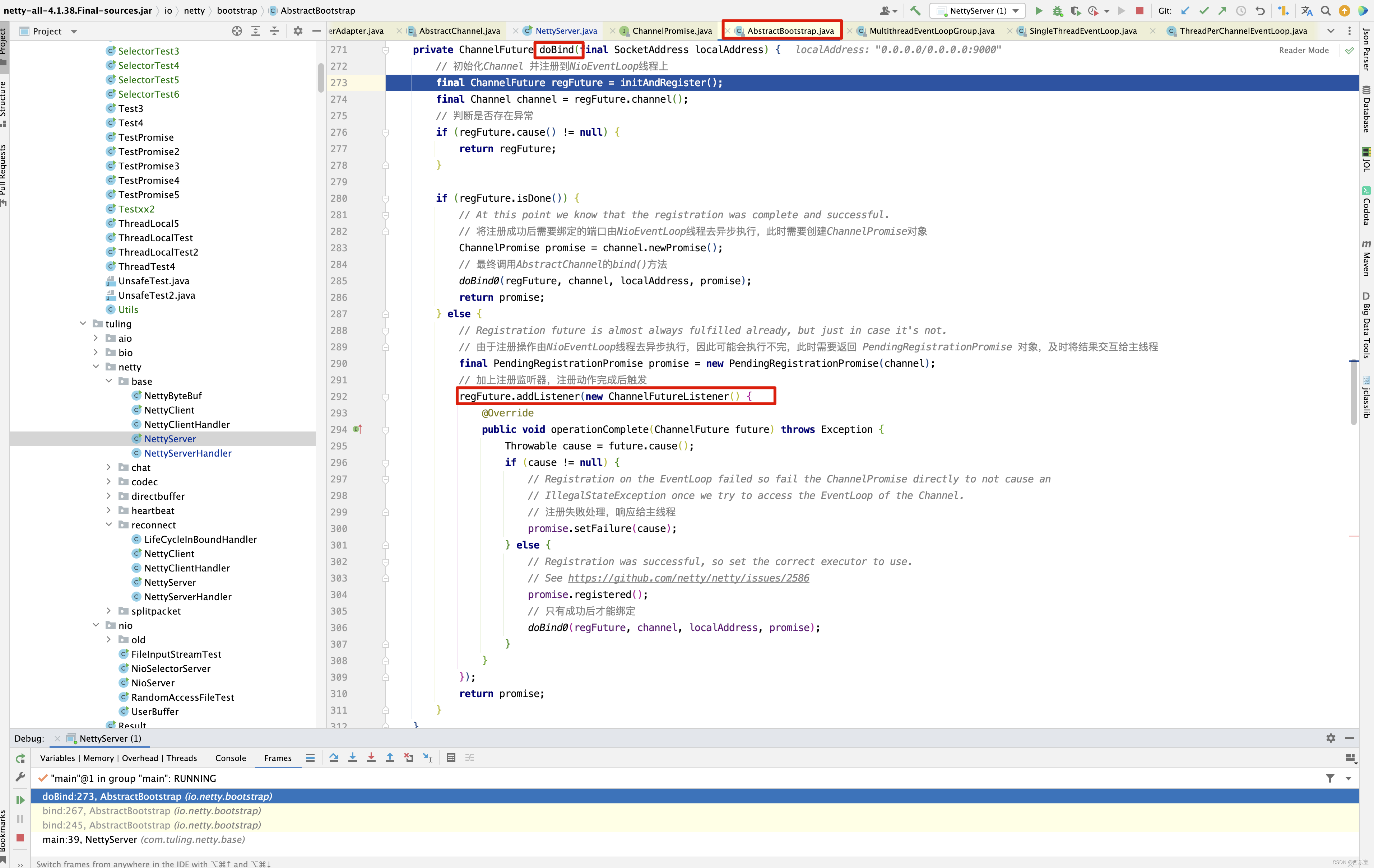Collapse the reconnect folder
This screenshot has width=1374, height=868.
108,525
